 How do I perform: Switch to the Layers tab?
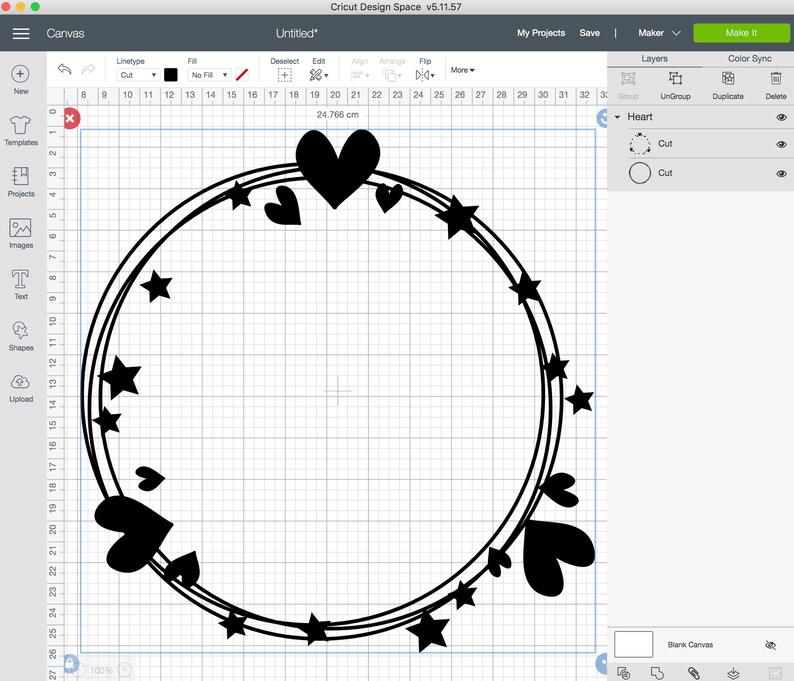pyautogui.click(x=654, y=59)
